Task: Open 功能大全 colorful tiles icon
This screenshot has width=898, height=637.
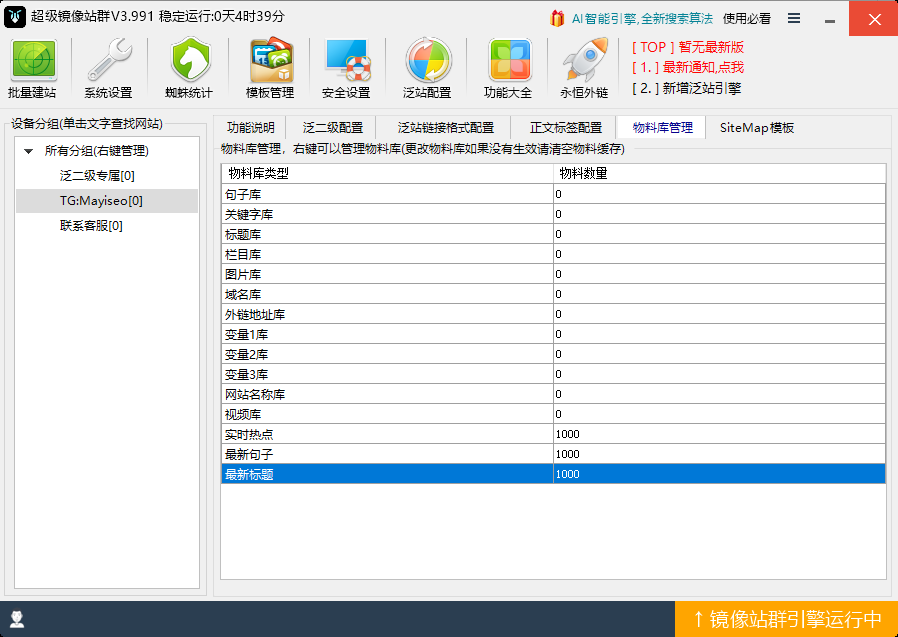Action: coord(509,61)
